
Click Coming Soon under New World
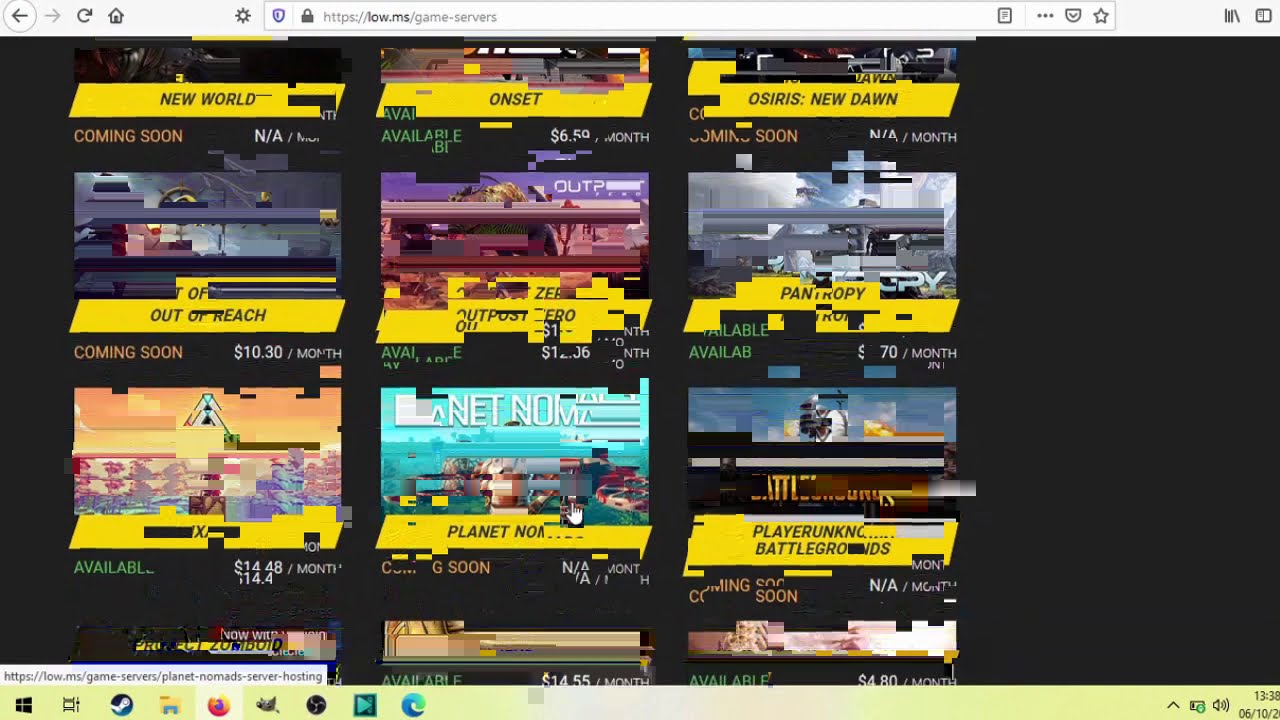tap(128, 136)
